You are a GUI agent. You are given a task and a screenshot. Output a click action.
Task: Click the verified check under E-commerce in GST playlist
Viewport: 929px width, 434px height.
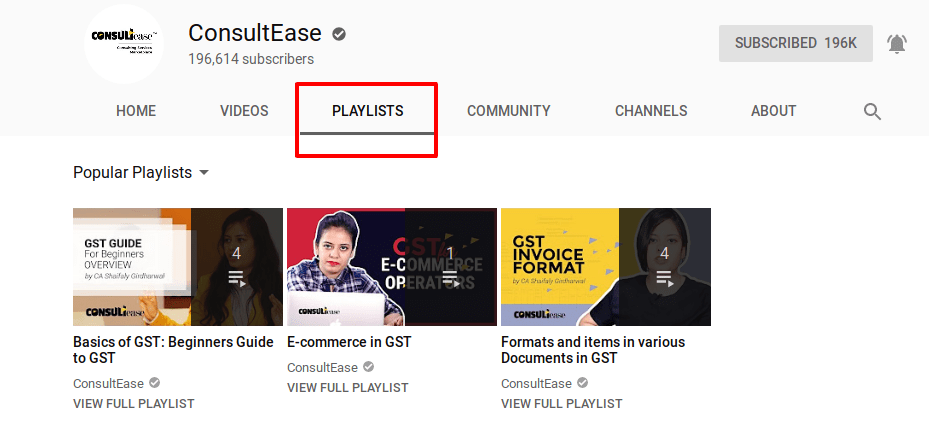[x=369, y=367]
